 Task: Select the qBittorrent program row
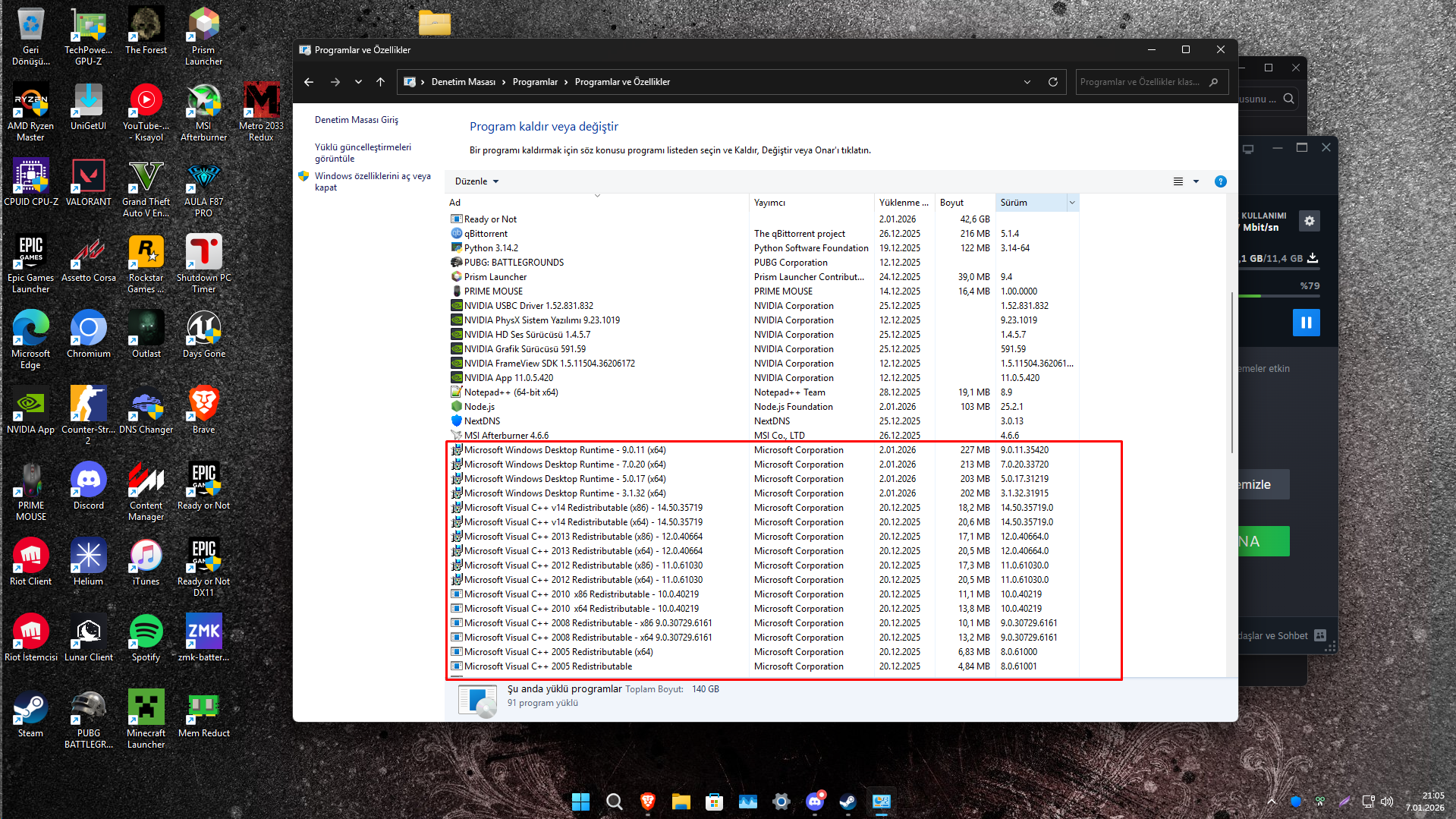point(764,234)
